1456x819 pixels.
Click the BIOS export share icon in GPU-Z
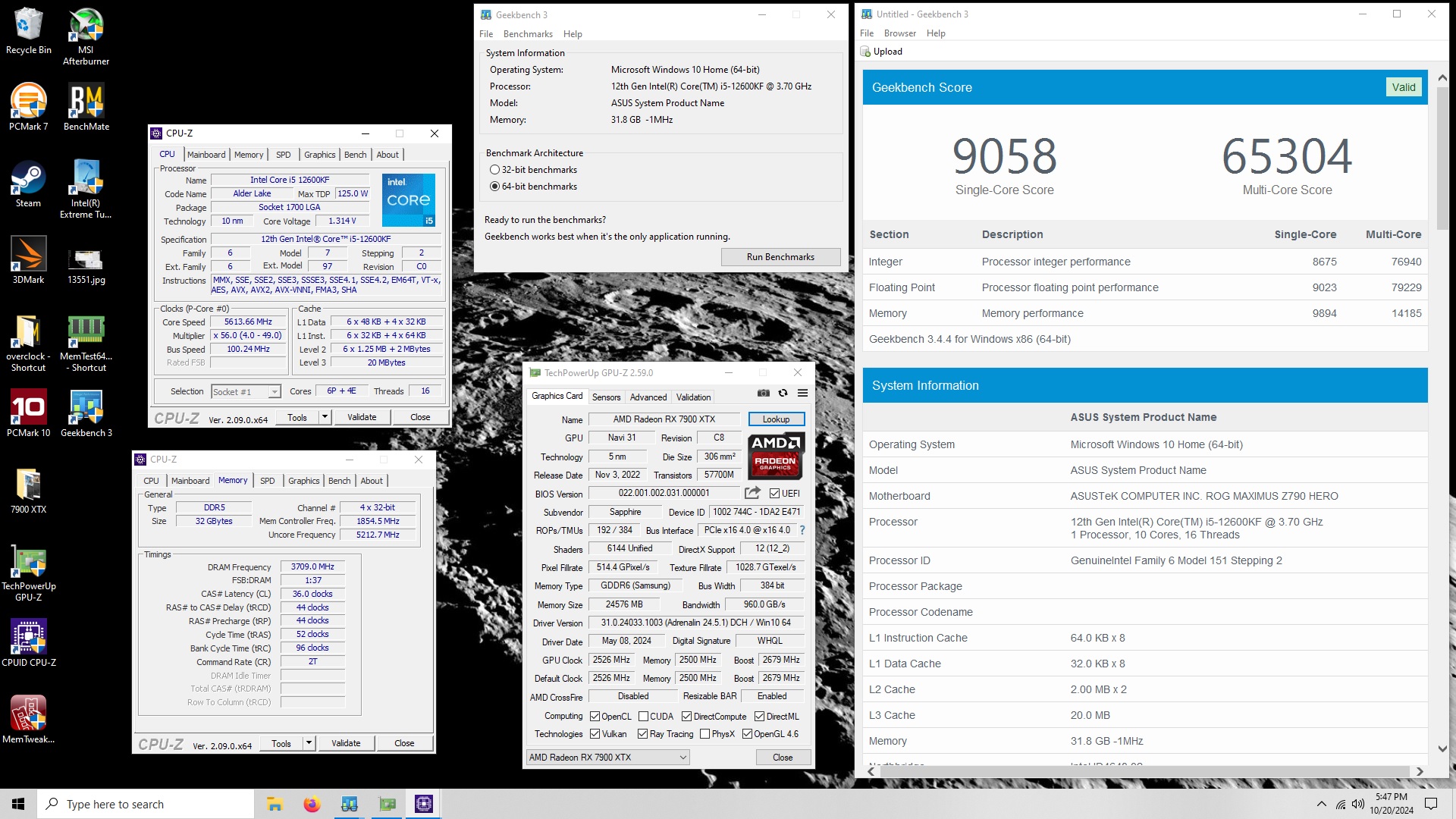(x=752, y=493)
